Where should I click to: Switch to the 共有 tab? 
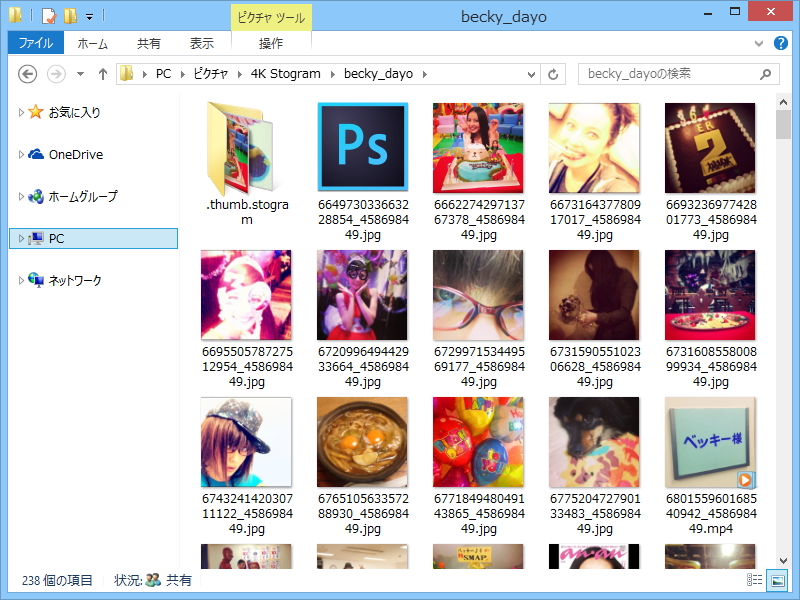[148, 43]
